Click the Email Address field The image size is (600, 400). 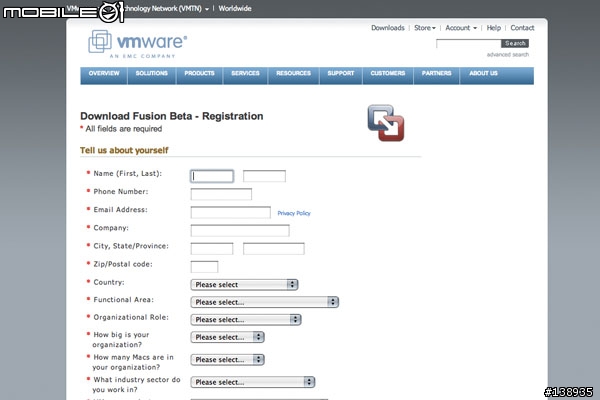click(231, 212)
